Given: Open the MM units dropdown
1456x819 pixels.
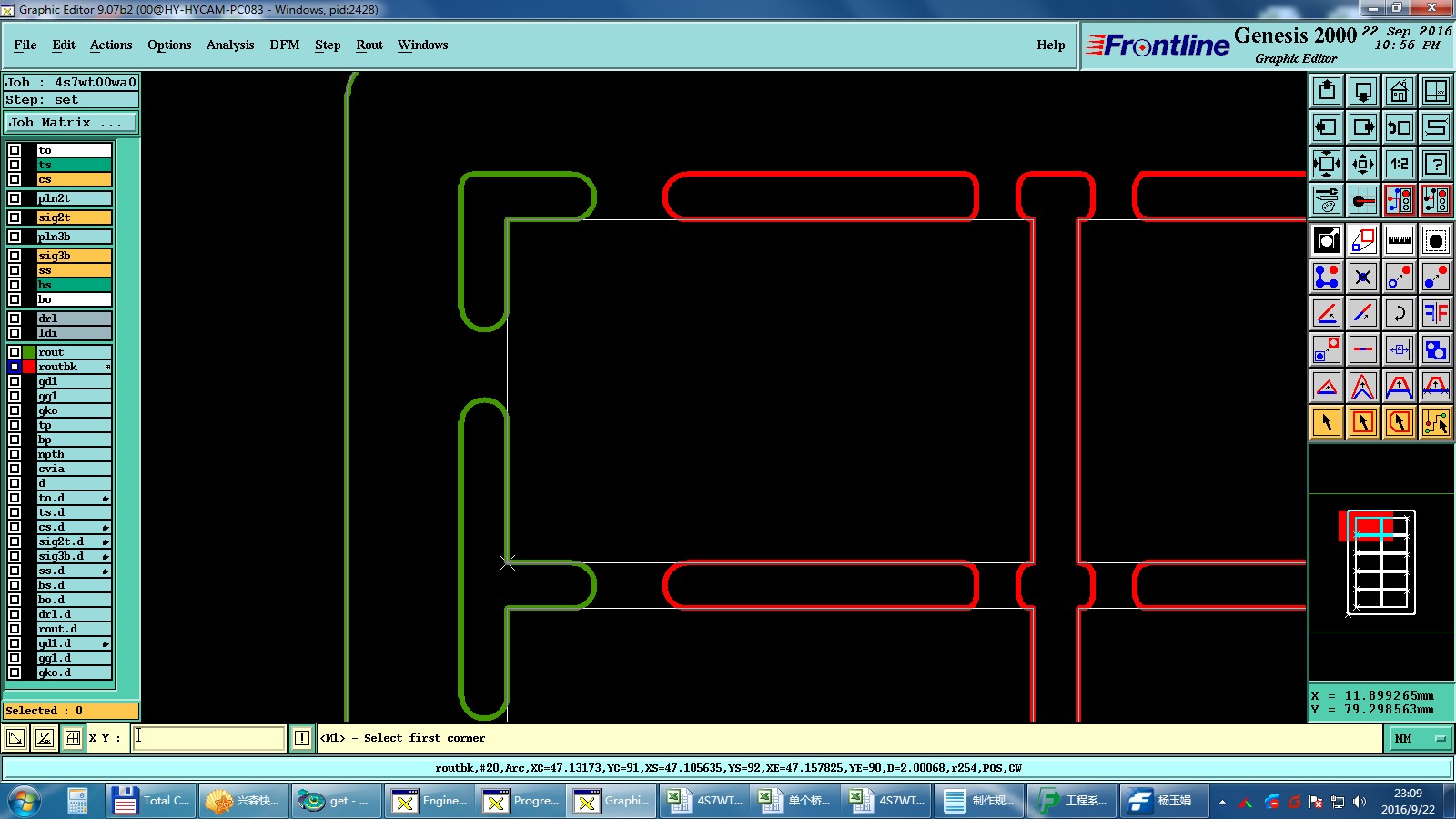Looking at the screenshot, I should click(1420, 738).
